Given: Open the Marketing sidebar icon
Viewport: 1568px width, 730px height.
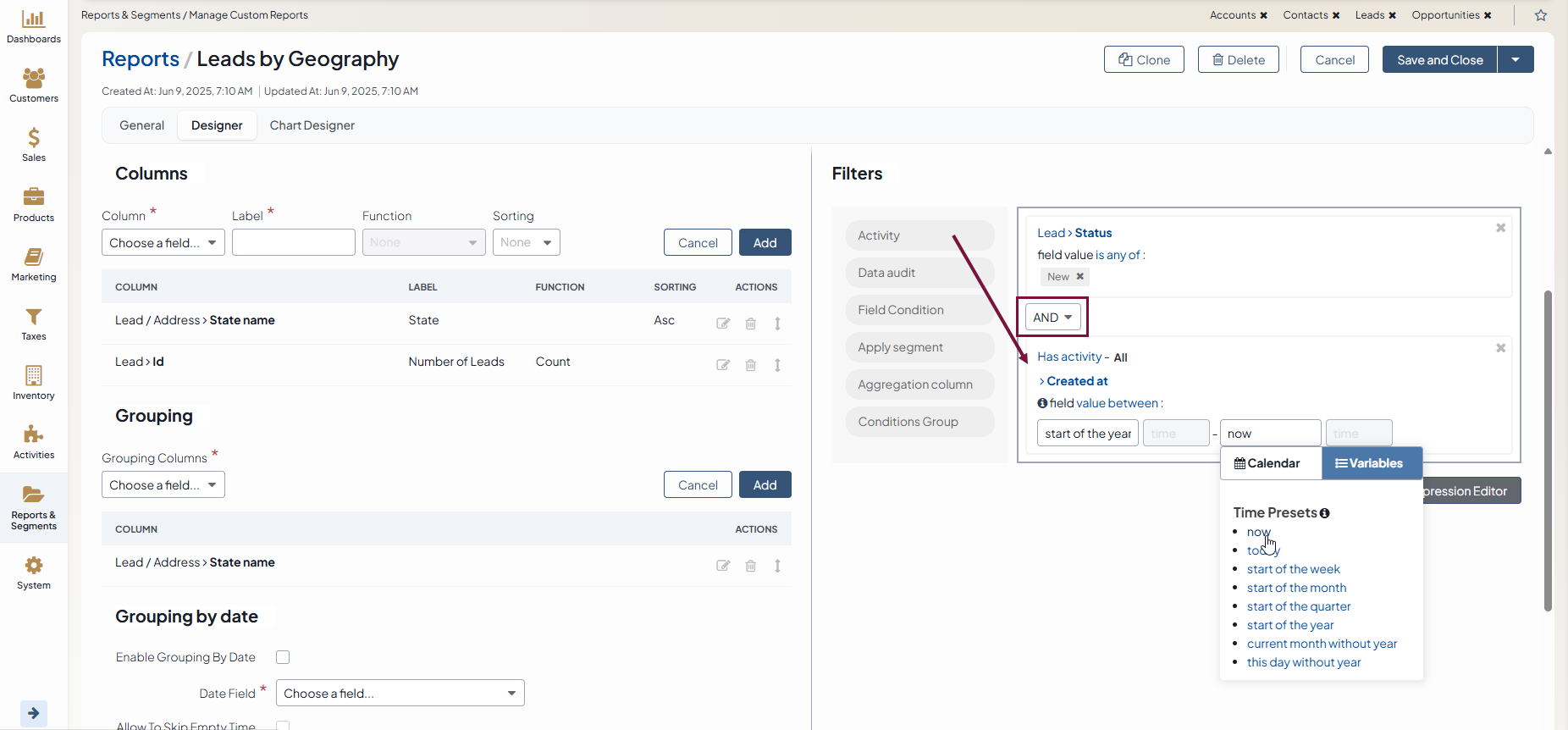Looking at the screenshot, I should [x=33, y=264].
